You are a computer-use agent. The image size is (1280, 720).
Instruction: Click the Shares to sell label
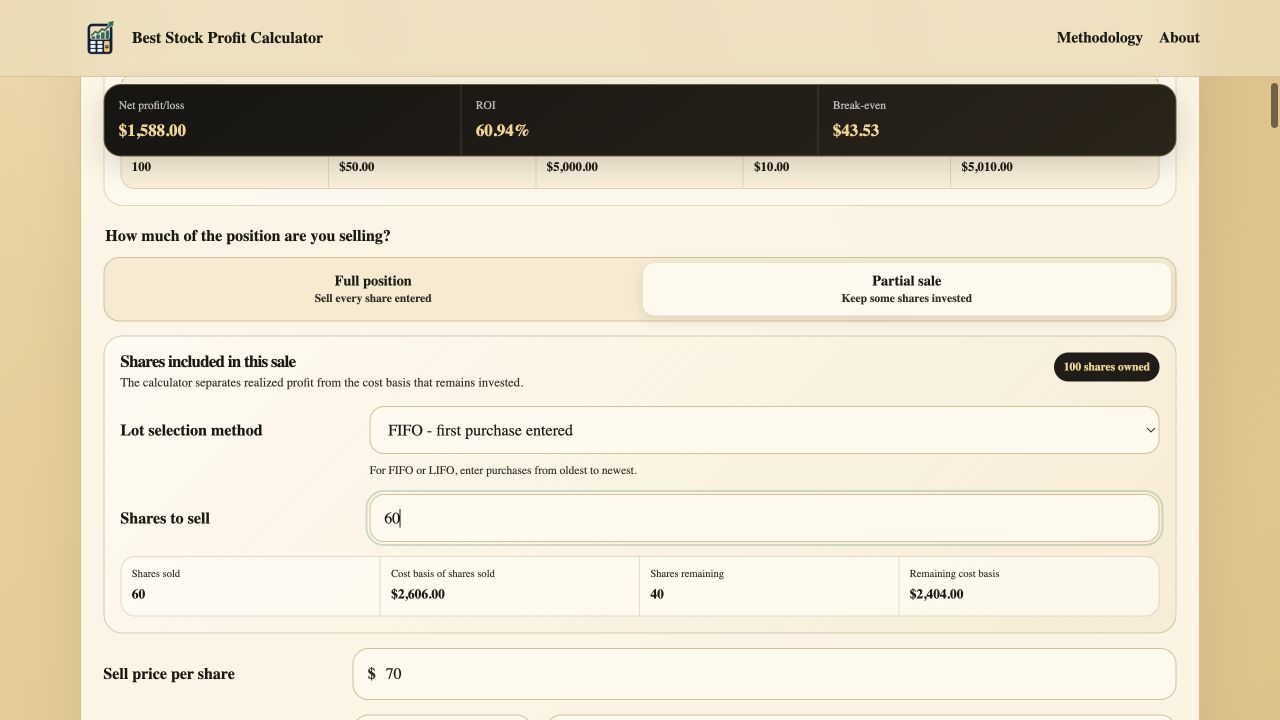point(165,518)
